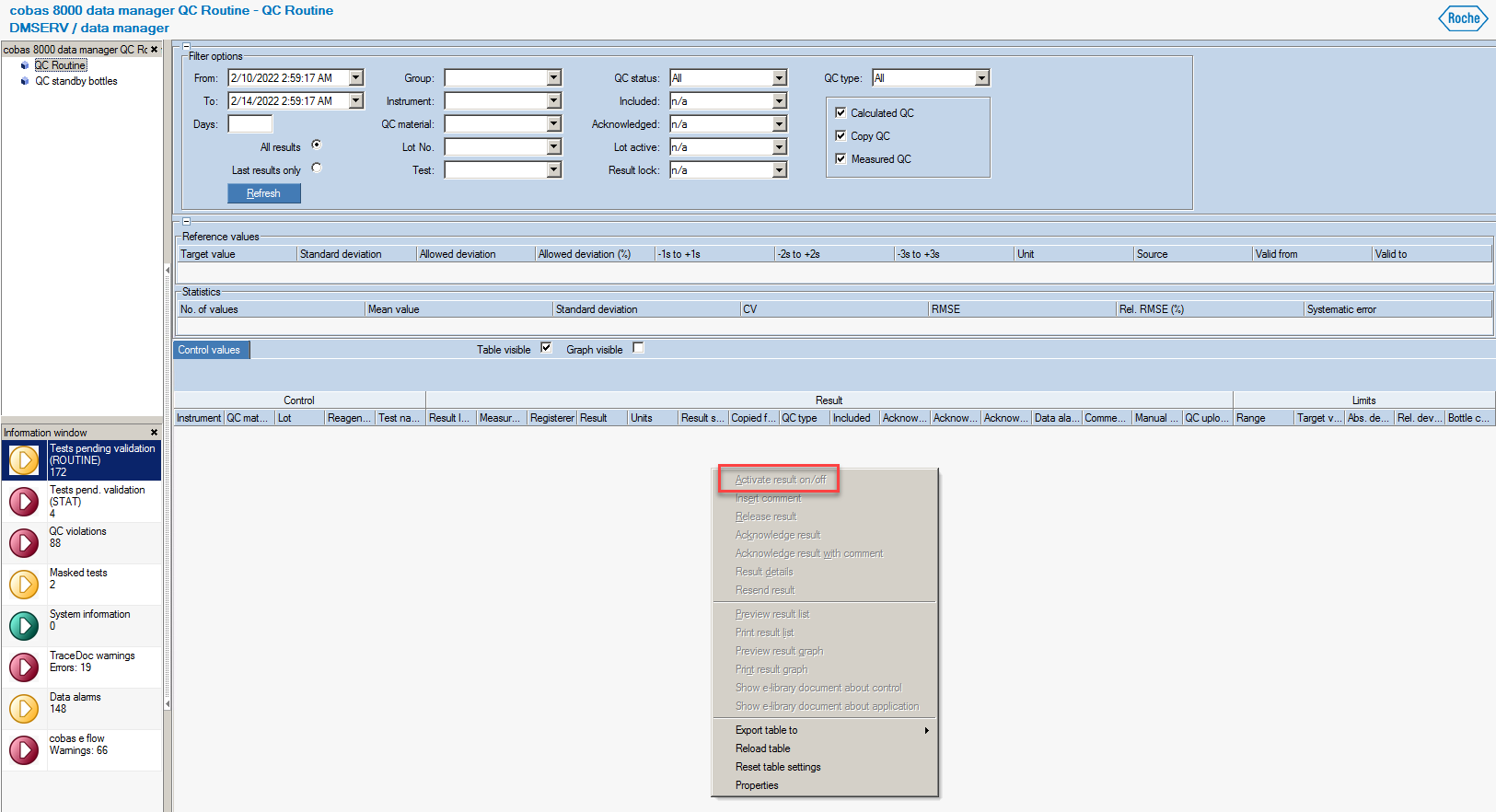Click Registerer column header
Screen dimensions: 1496x812
[552, 418]
